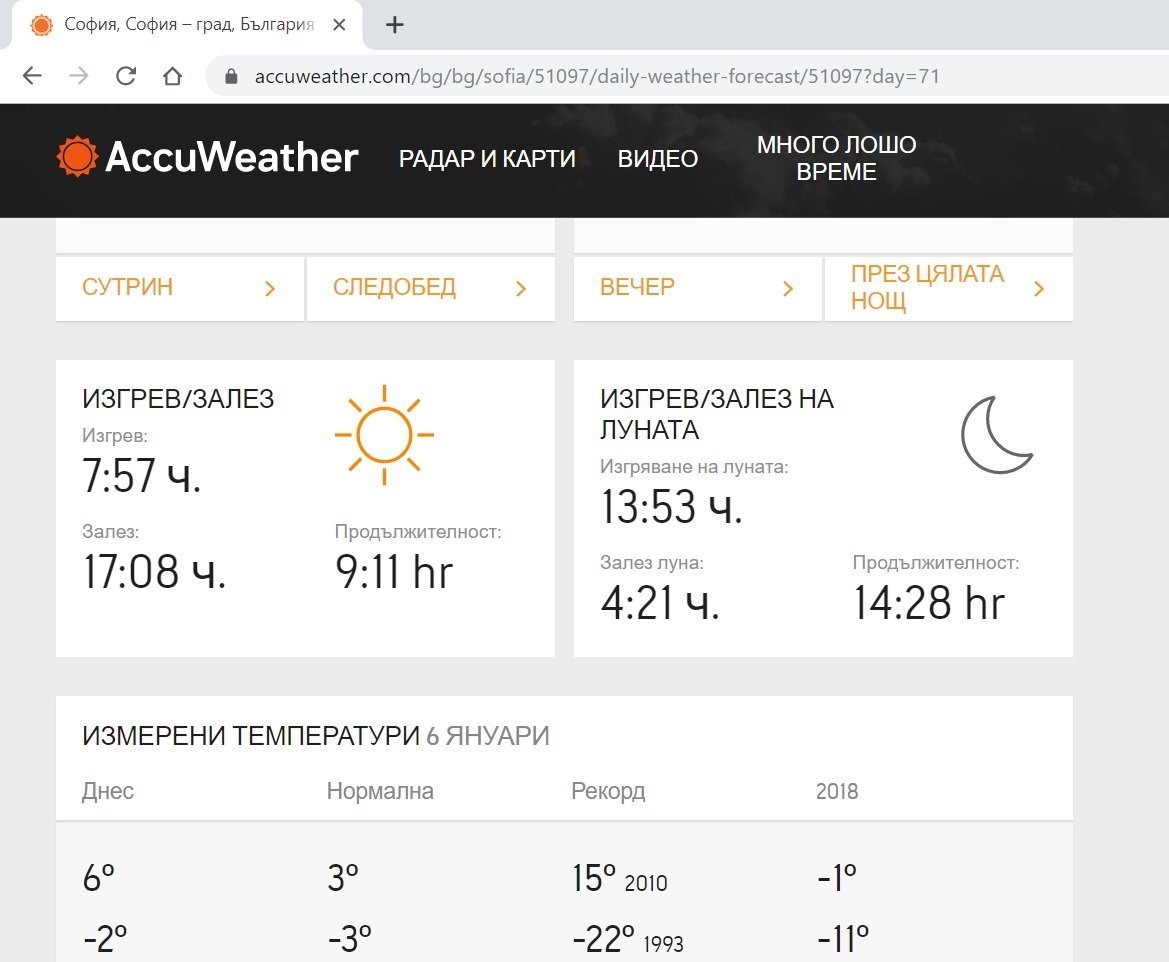Reload the page with refresh icon
The height and width of the screenshot is (962, 1169).
(x=126, y=76)
